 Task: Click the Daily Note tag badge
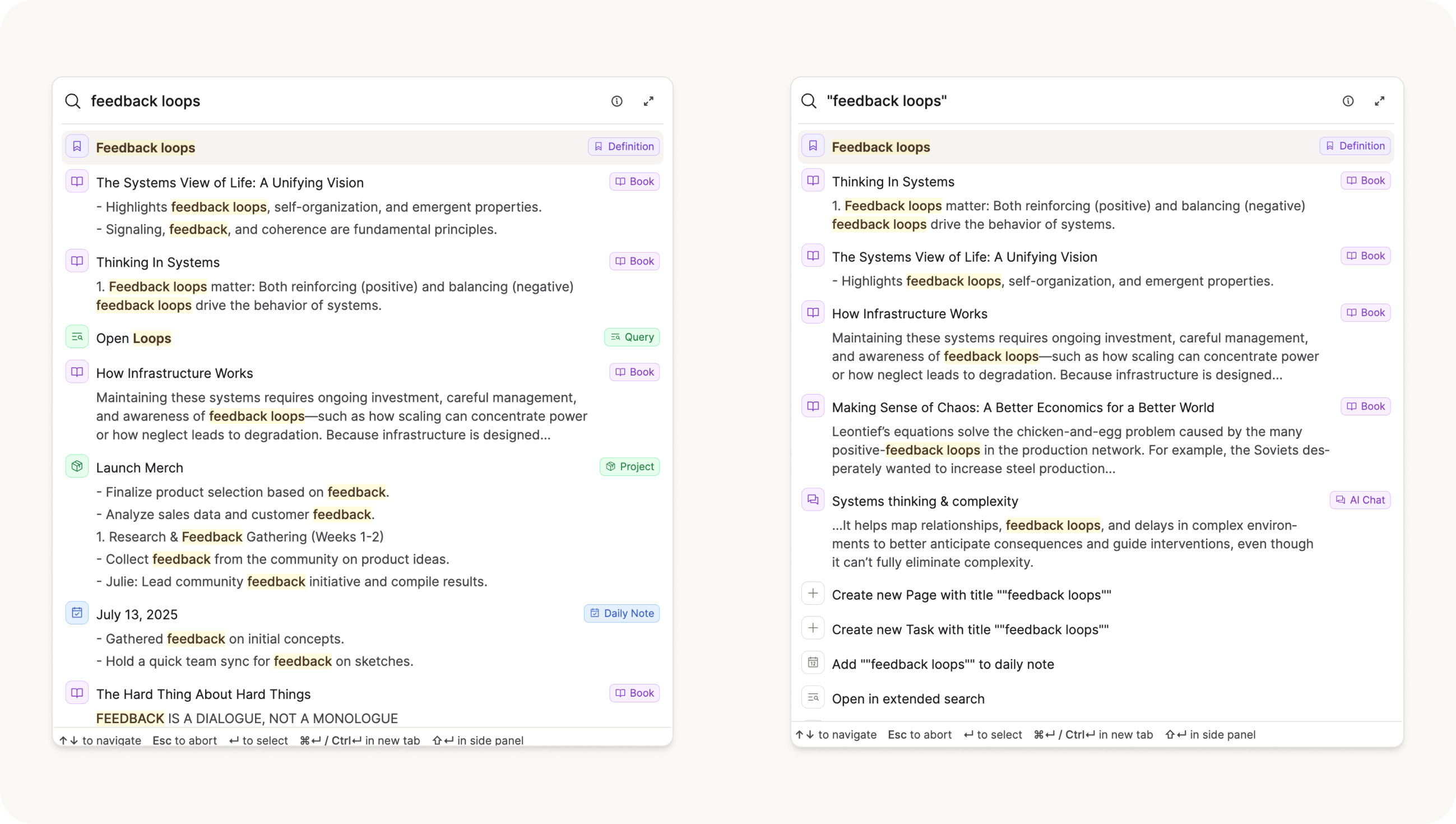[622, 613]
